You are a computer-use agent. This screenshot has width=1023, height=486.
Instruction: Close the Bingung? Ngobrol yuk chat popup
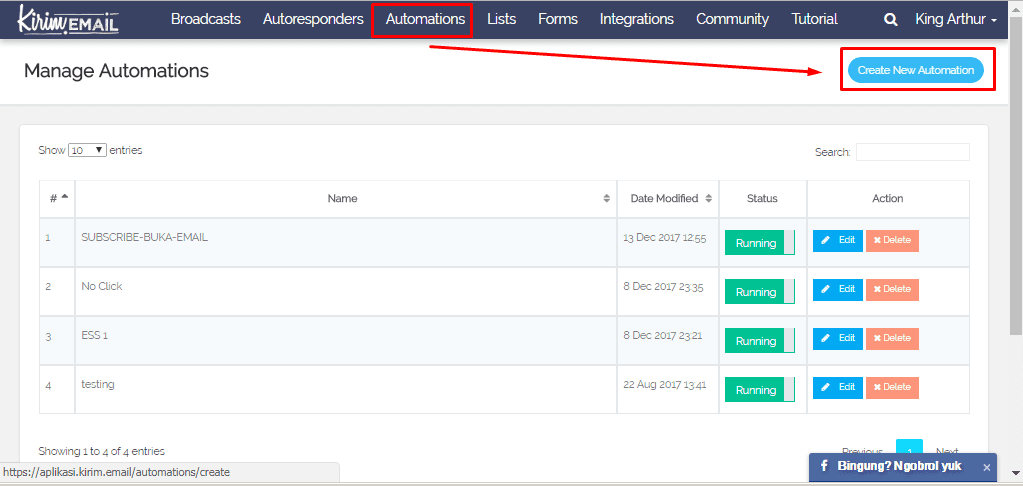click(x=986, y=467)
